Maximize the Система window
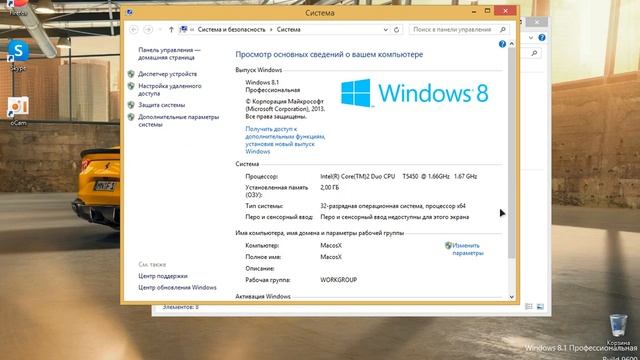The height and width of the screenshot is (360, 640). click(x=487, y=11)
